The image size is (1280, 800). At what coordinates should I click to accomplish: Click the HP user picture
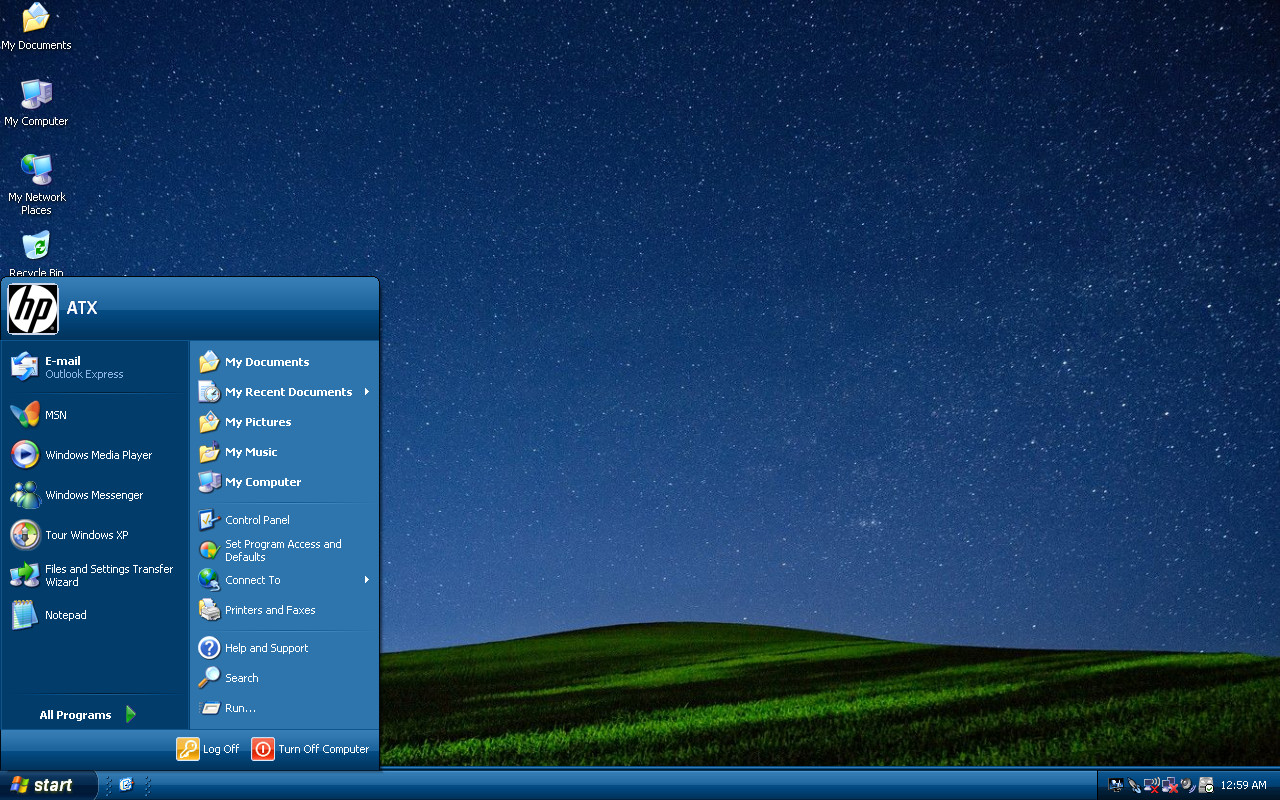pos(33,309)
